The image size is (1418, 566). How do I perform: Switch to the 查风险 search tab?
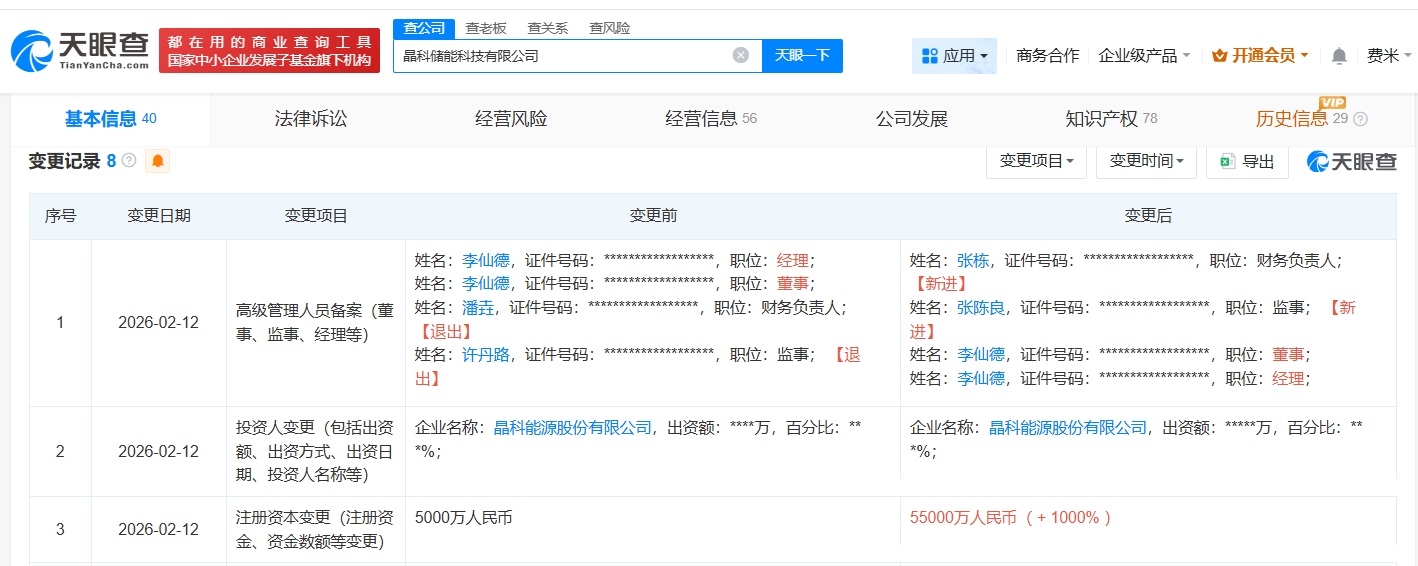point(609,28)
